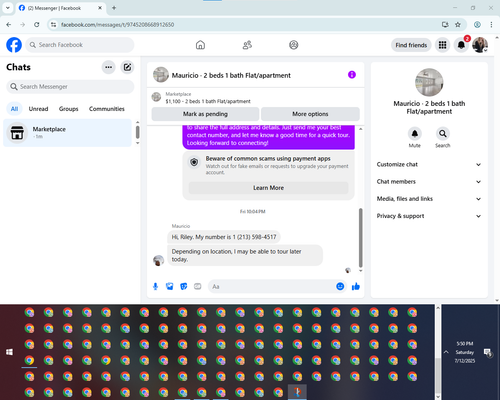Open the Groups icon in top navigation

point(294,45)
